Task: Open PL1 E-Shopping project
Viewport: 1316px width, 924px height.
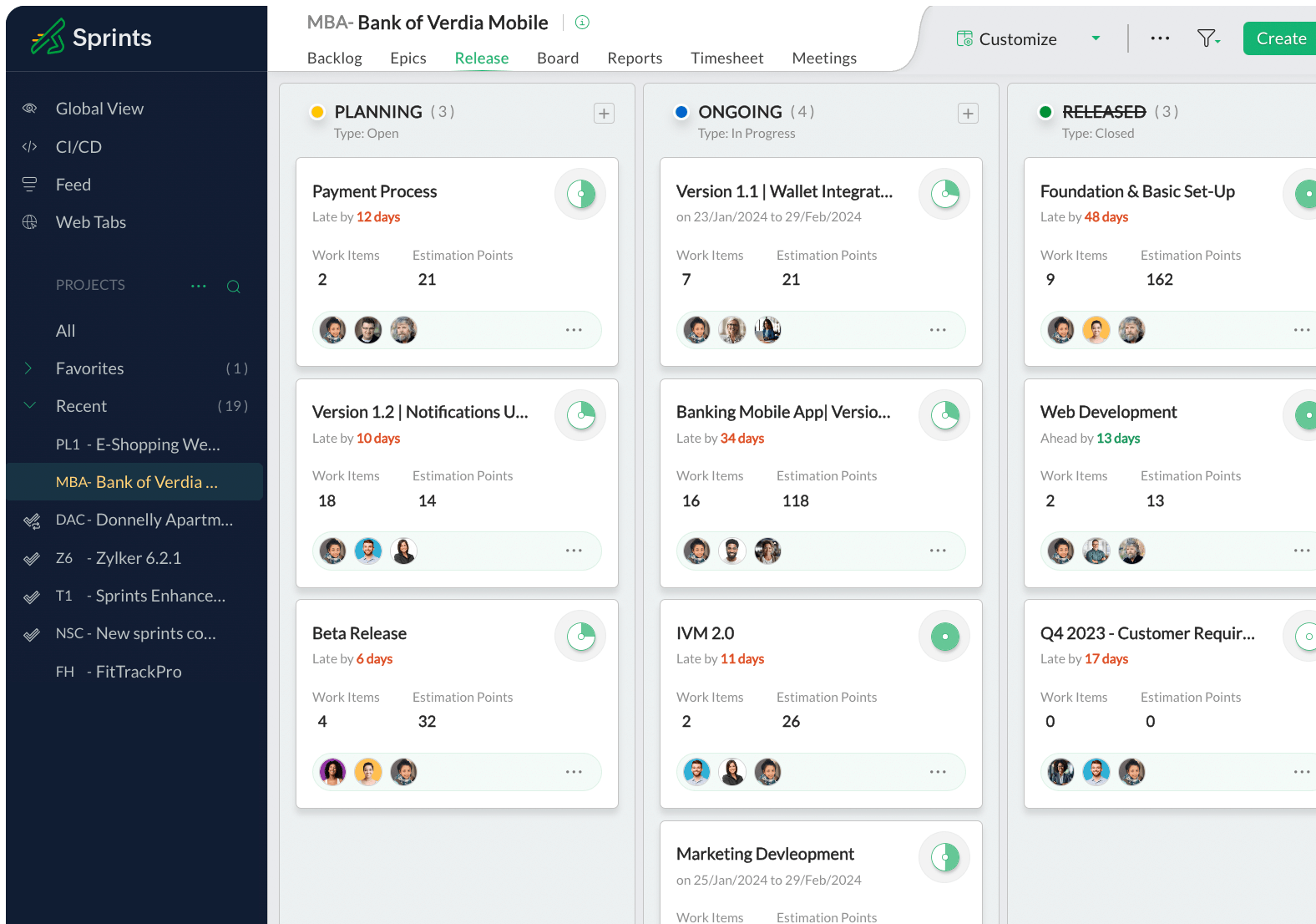Action: [138, 444]
